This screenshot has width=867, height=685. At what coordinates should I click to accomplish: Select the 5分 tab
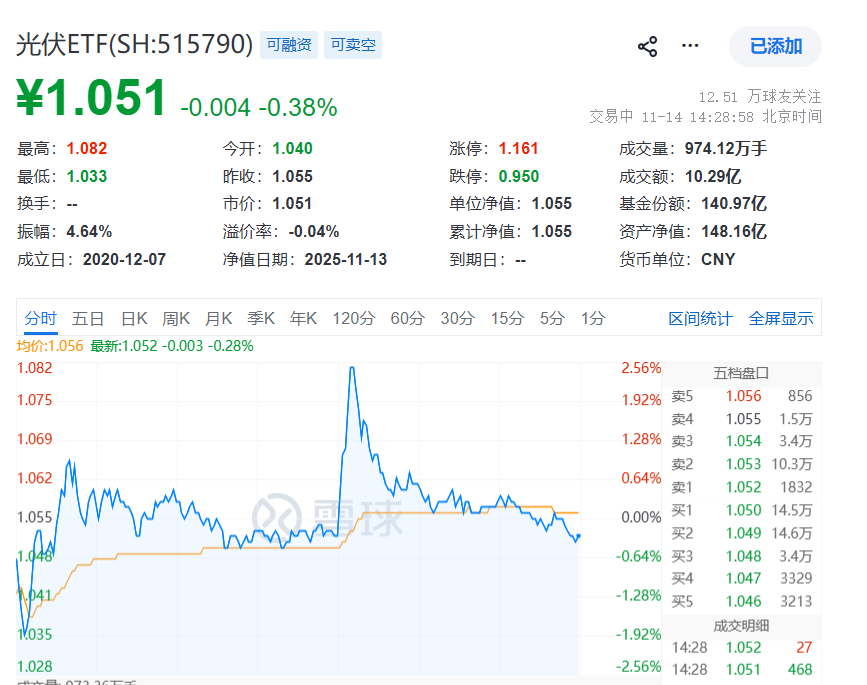(552, 319)
